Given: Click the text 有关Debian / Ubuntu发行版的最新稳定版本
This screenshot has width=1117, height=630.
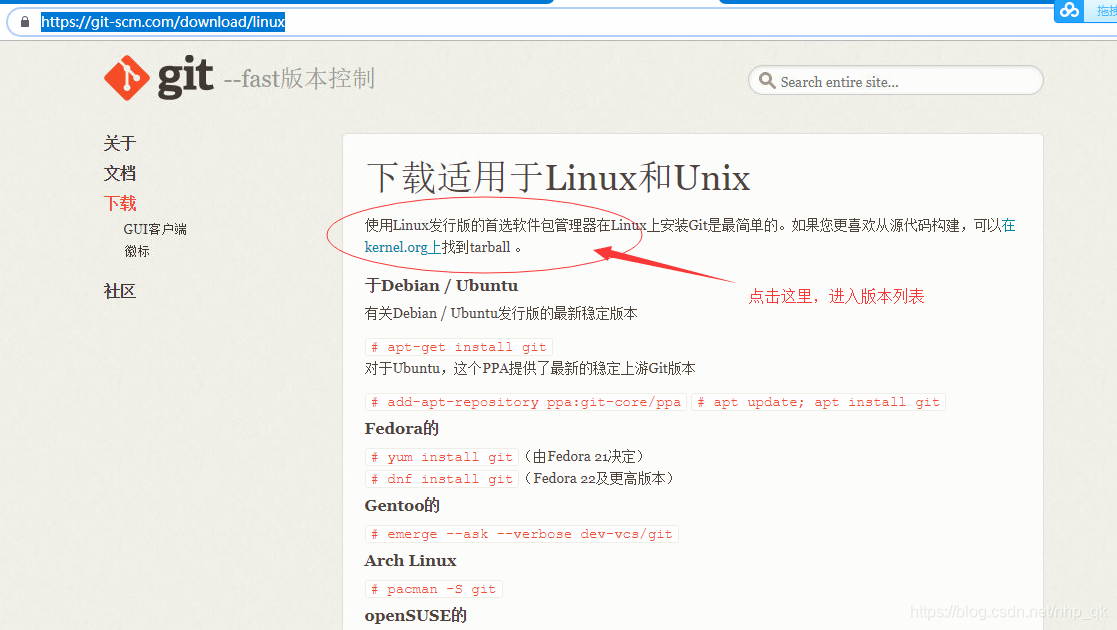Looking at the screenshot, I should [x=501, y=314].
